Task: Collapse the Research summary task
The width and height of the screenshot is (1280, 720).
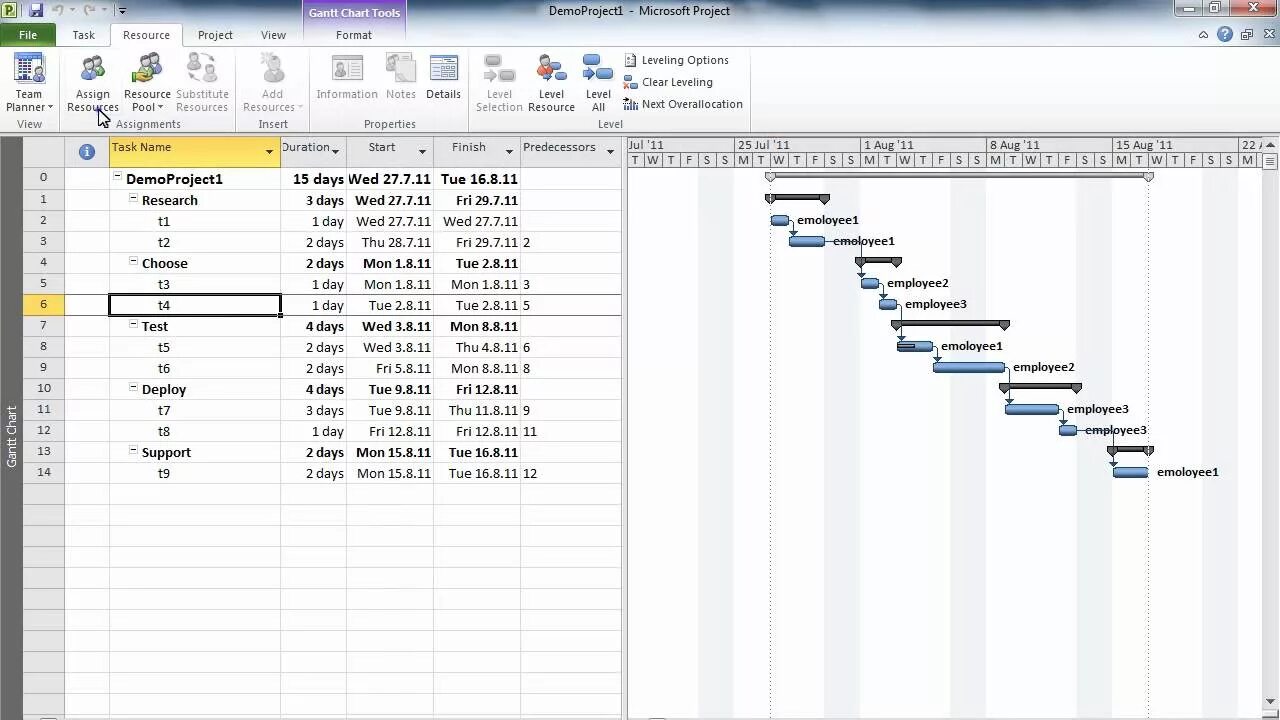Action: pos(132,199)
